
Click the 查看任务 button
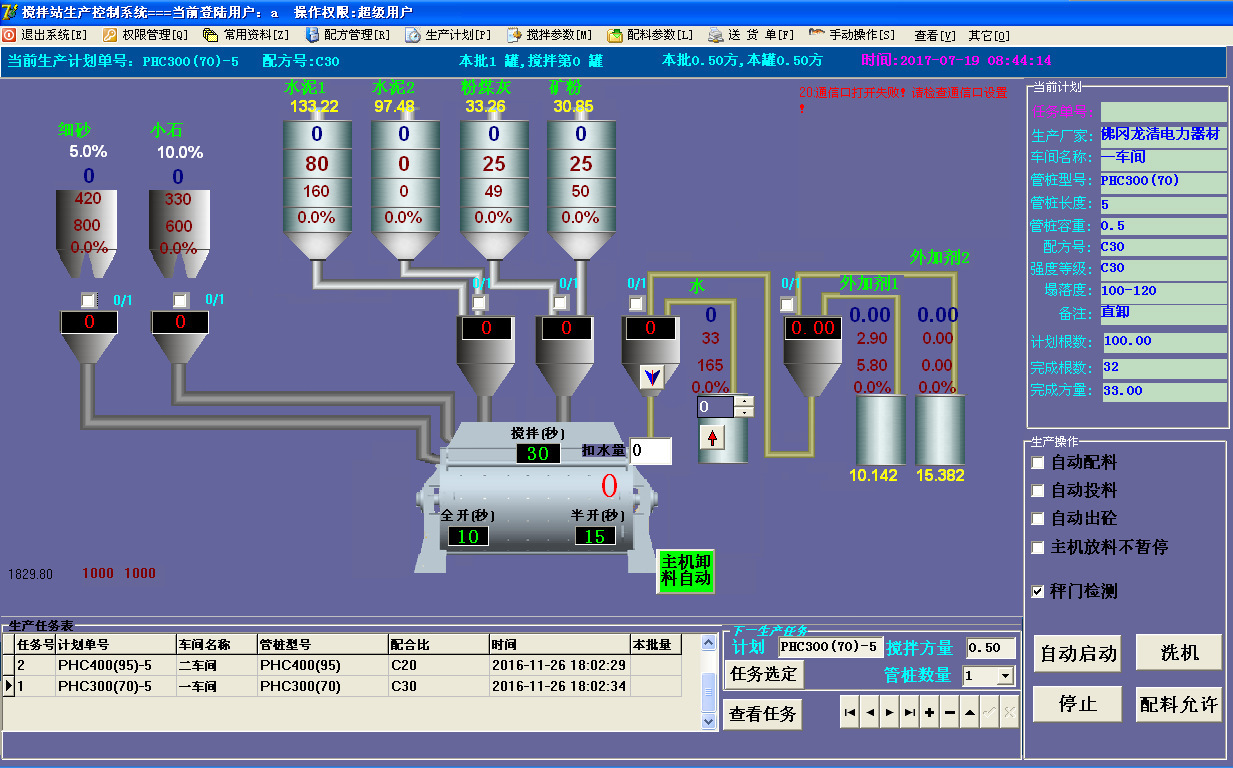[x=763, y=714]
